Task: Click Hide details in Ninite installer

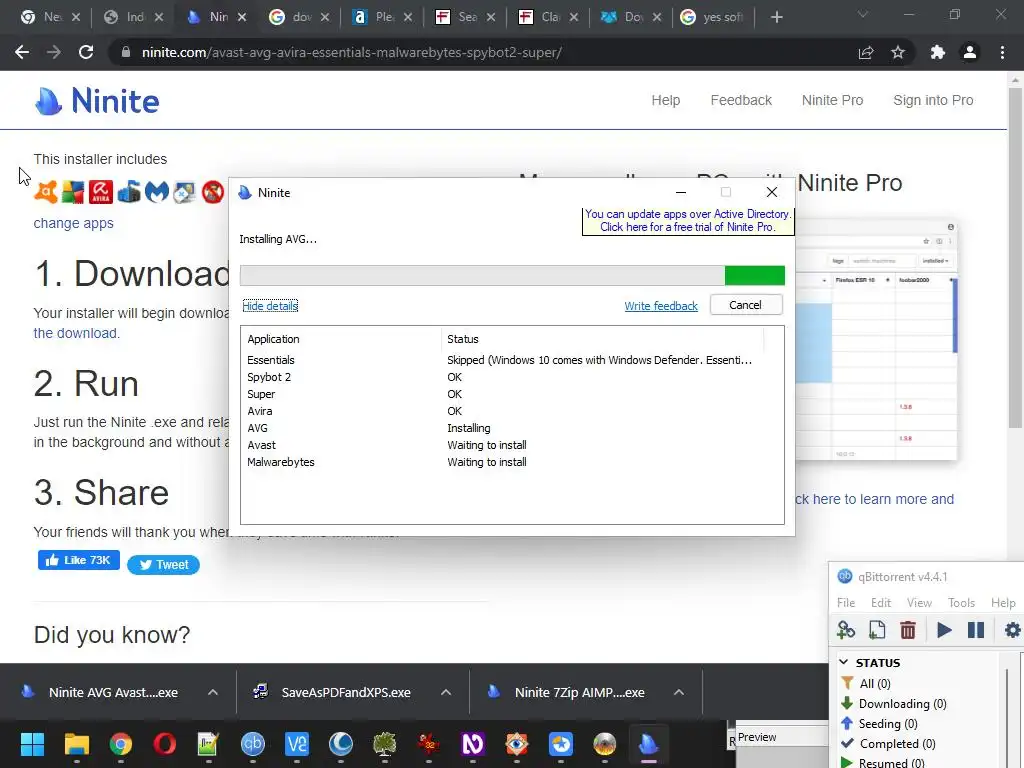Action: (x=270, y=306)
